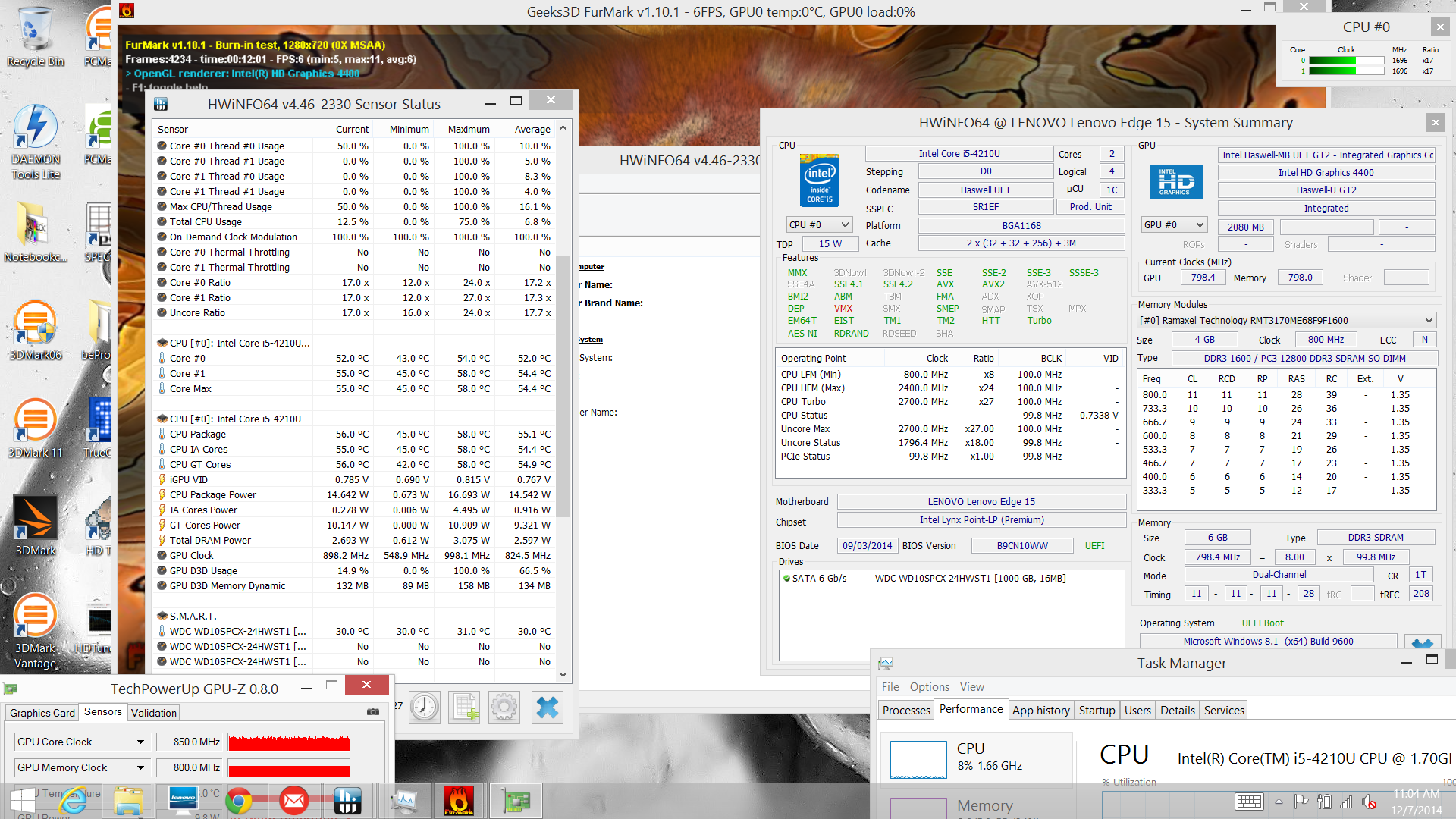Open File Explorer from taskbar
Image resolution: width=1456 pixels, height=819 pixels.
tap(128, 801)
